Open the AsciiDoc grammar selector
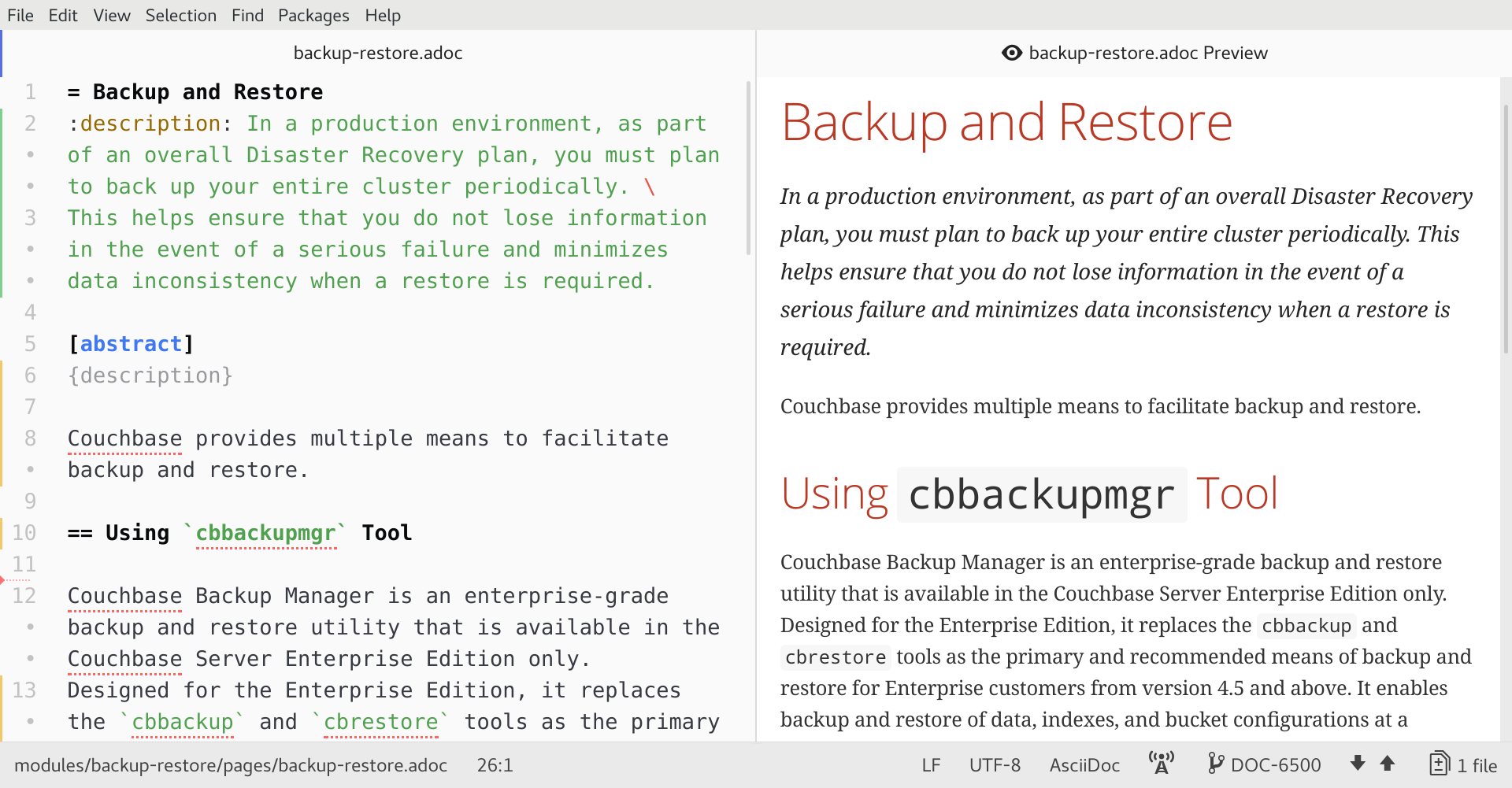Viewport: 1512px width, 788px height. (1084, 765)
